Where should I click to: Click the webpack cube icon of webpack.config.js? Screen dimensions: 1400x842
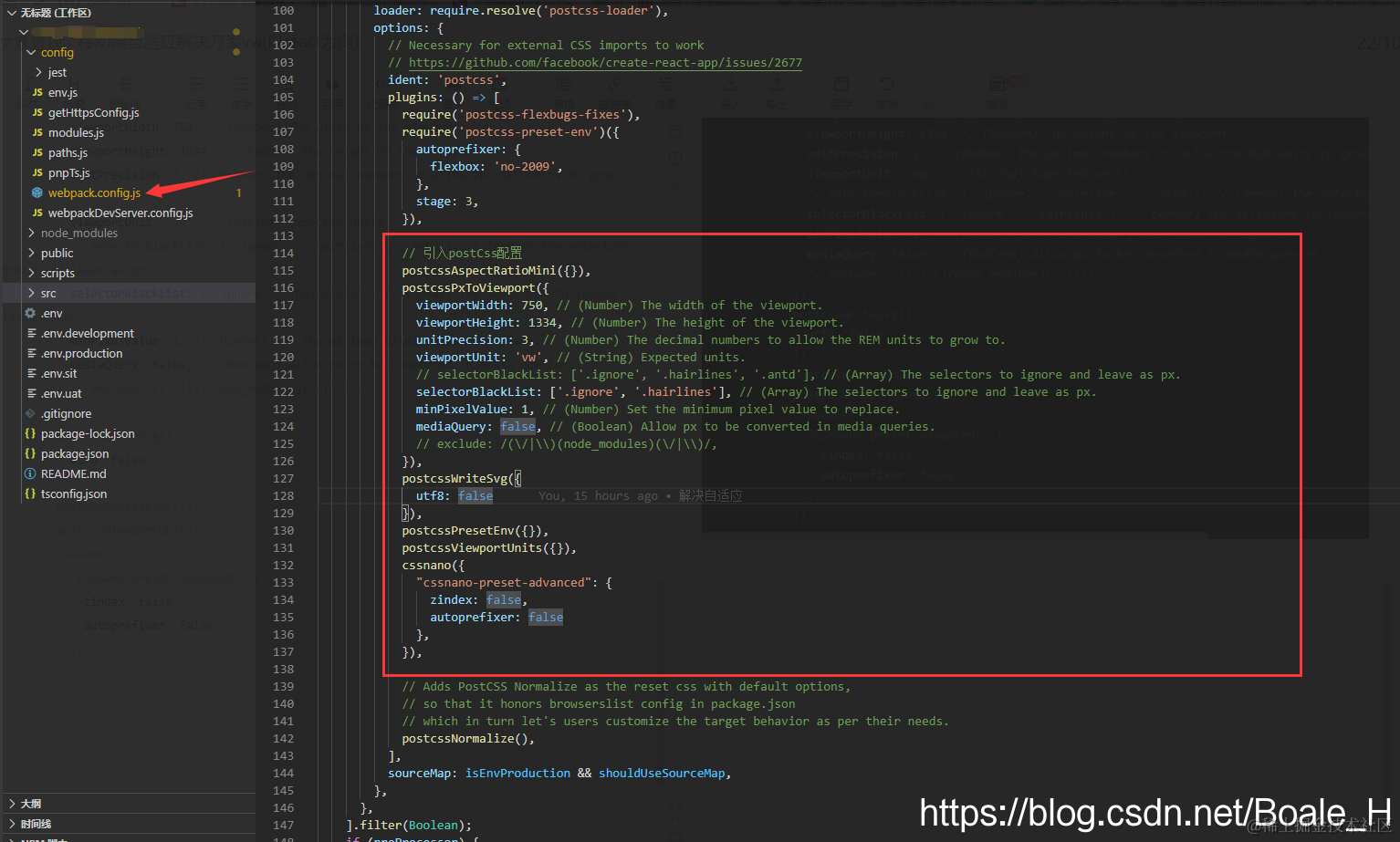(x=37, y=192)
